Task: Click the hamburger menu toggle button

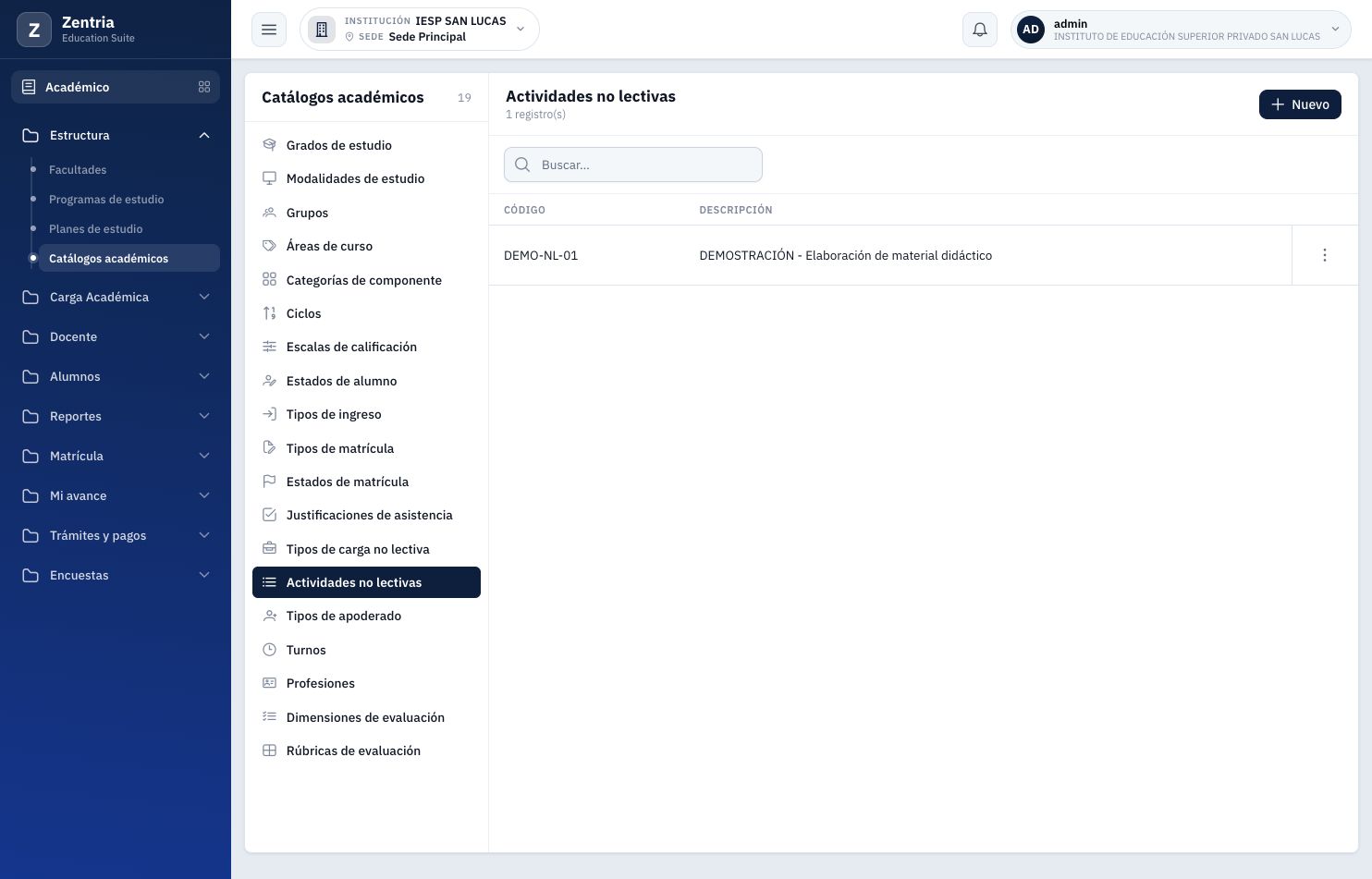Action: coord(269,30)
